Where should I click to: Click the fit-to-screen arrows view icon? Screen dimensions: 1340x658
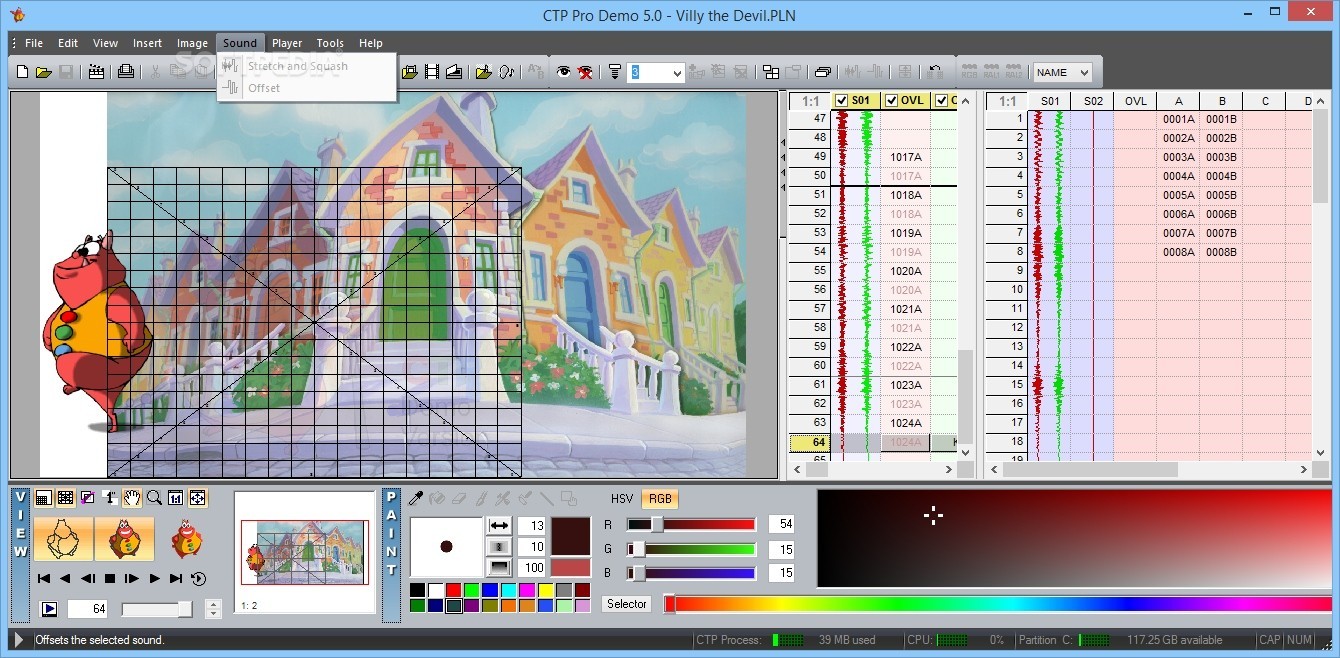198,497
